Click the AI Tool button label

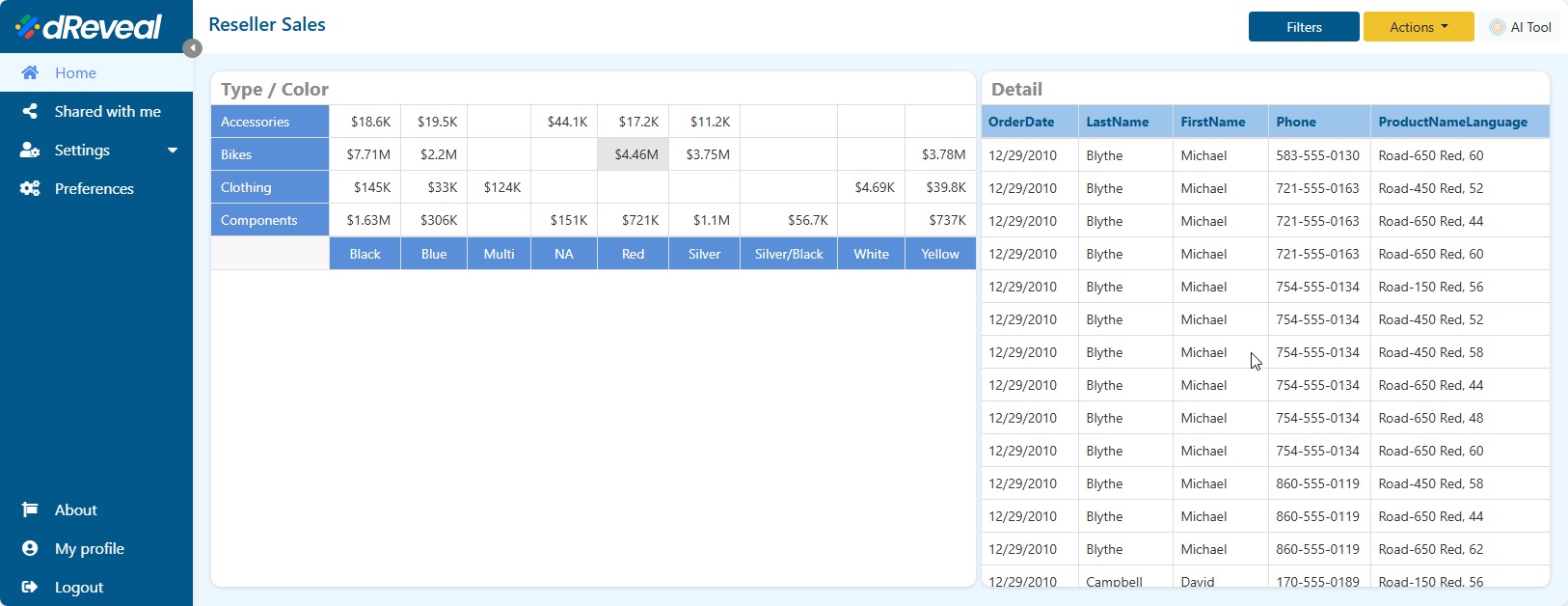1530,27
